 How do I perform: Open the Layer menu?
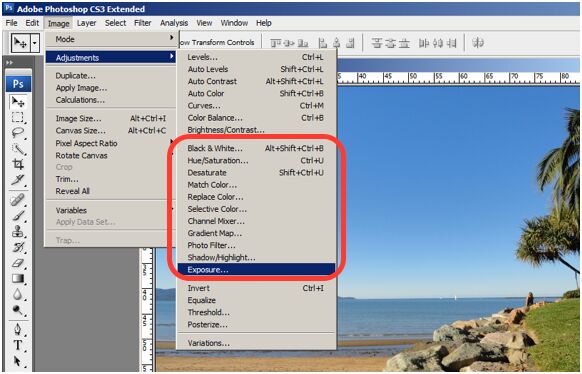(x=86, y=23)
